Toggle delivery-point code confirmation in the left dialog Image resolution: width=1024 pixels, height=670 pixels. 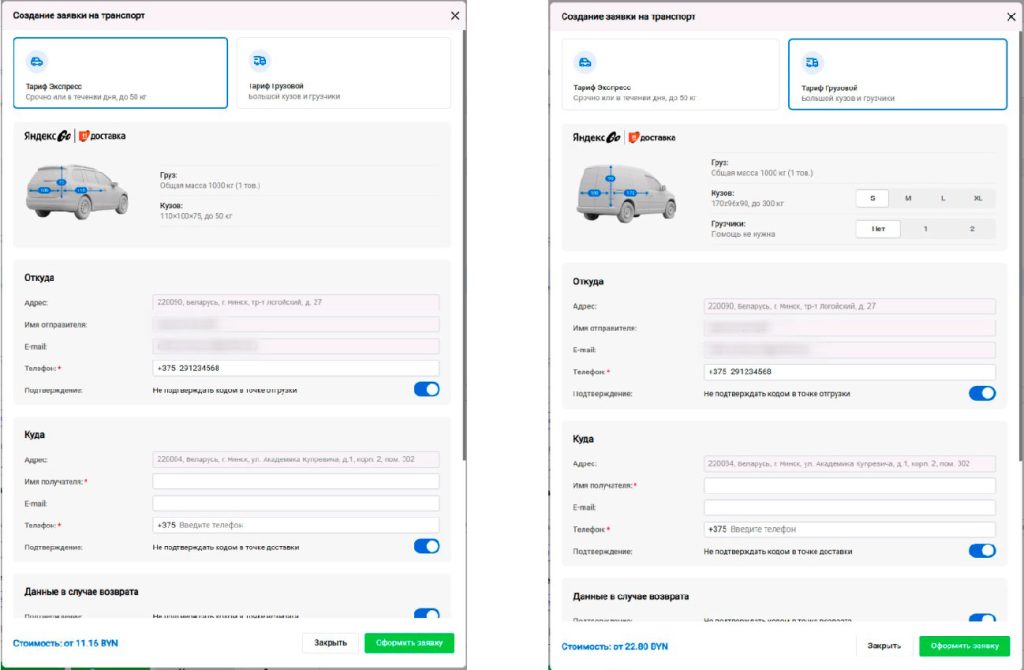[426, 546]
